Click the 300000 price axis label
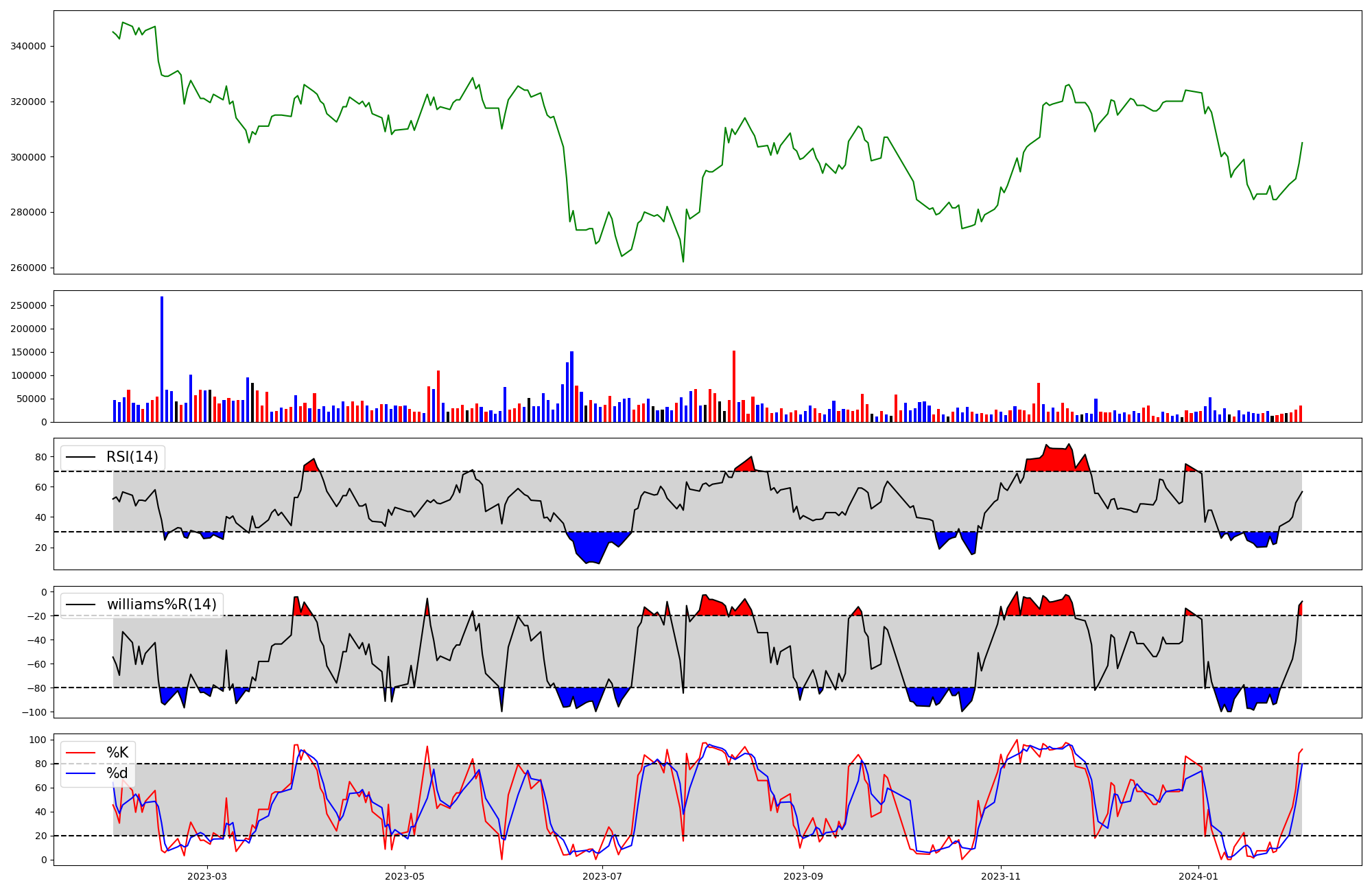The image size is (1372, 892). pos(28,157)
